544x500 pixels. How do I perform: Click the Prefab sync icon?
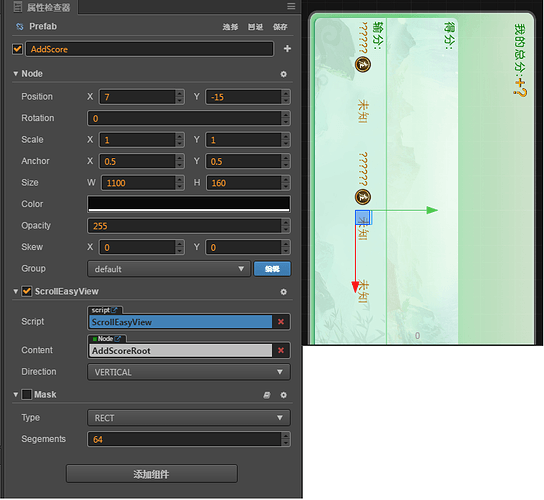[20, 26]
